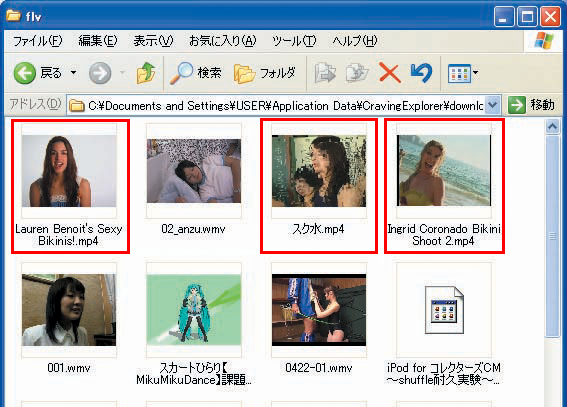Open the ファイル(F) menu

tap(38, 40)
